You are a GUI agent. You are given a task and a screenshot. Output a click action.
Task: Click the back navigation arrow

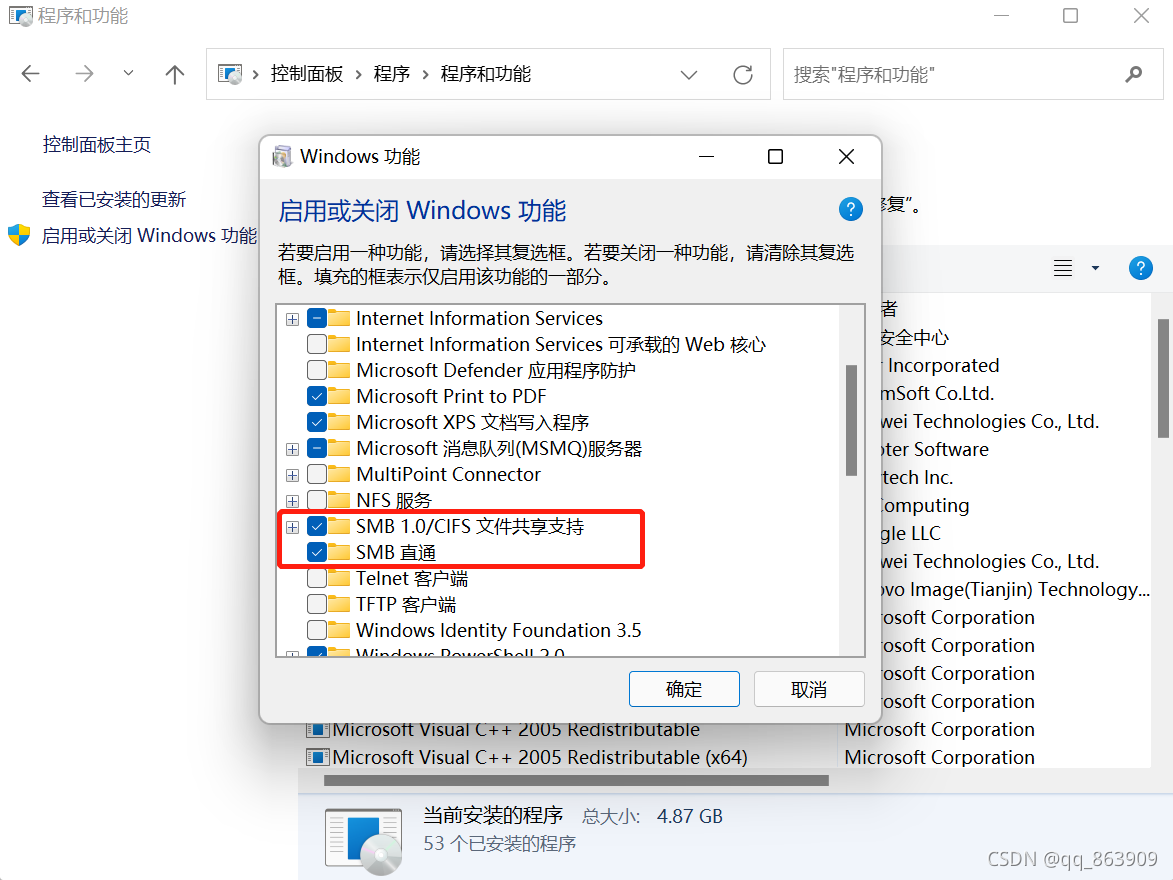(31, 73)
